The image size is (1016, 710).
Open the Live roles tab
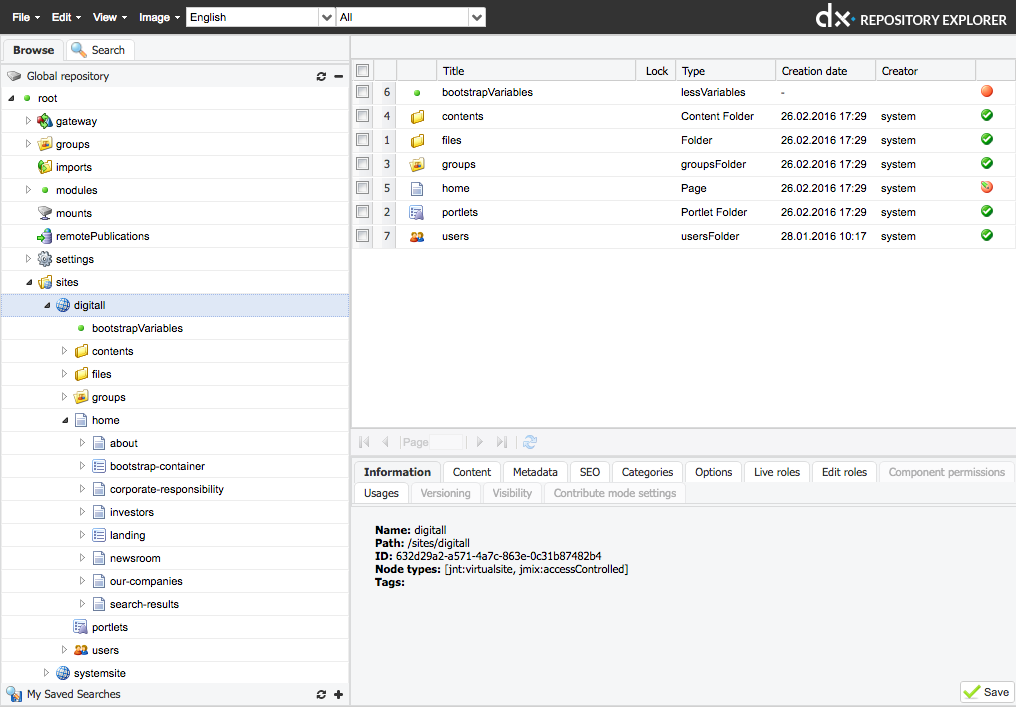pyautogui.click(x=777, y=472)
